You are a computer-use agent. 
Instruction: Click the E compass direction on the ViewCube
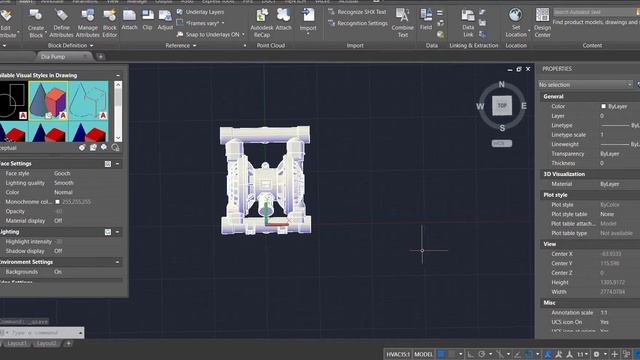click(524, 106)
